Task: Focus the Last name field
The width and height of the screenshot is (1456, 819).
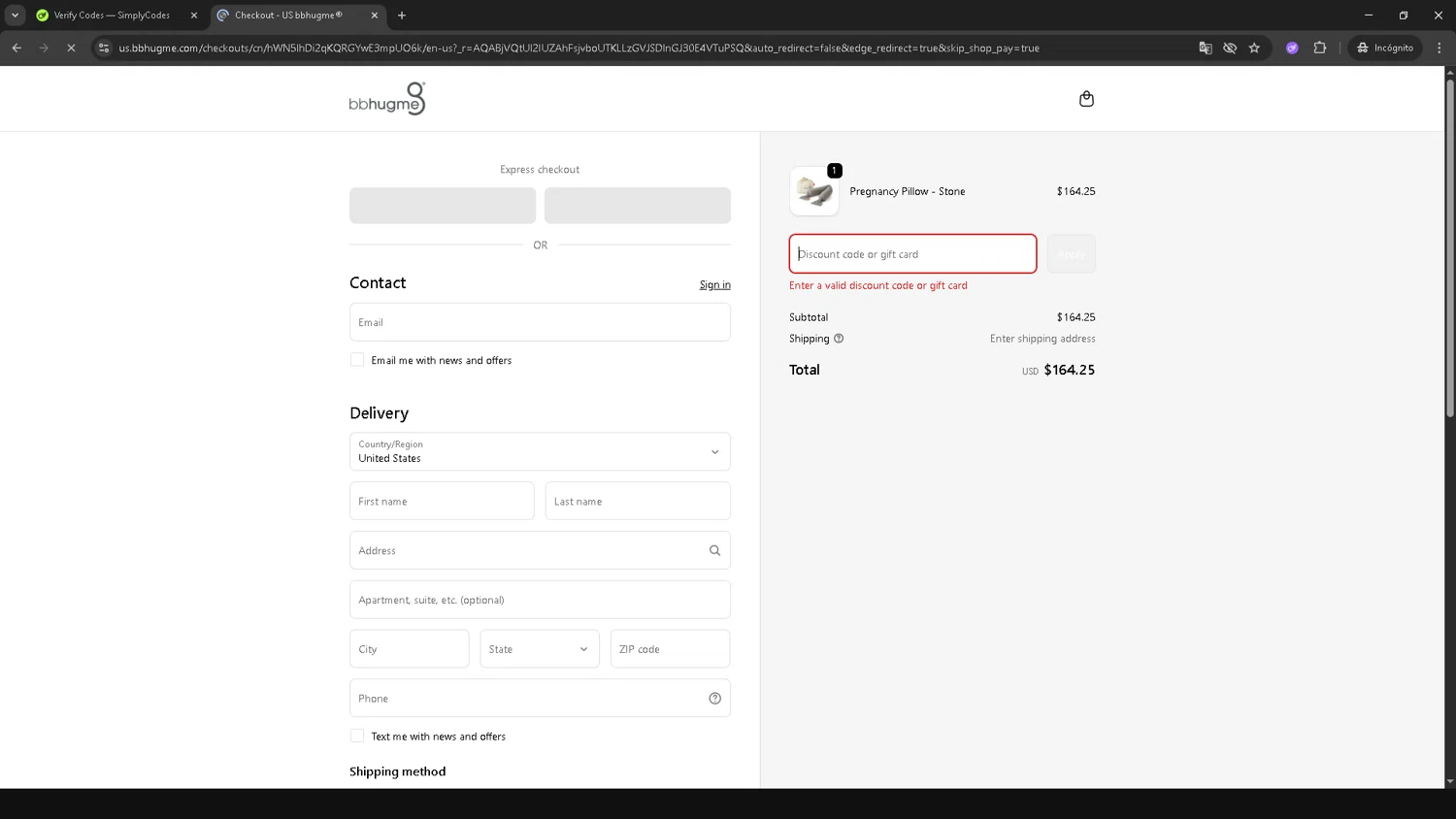Action: (638, 501)
